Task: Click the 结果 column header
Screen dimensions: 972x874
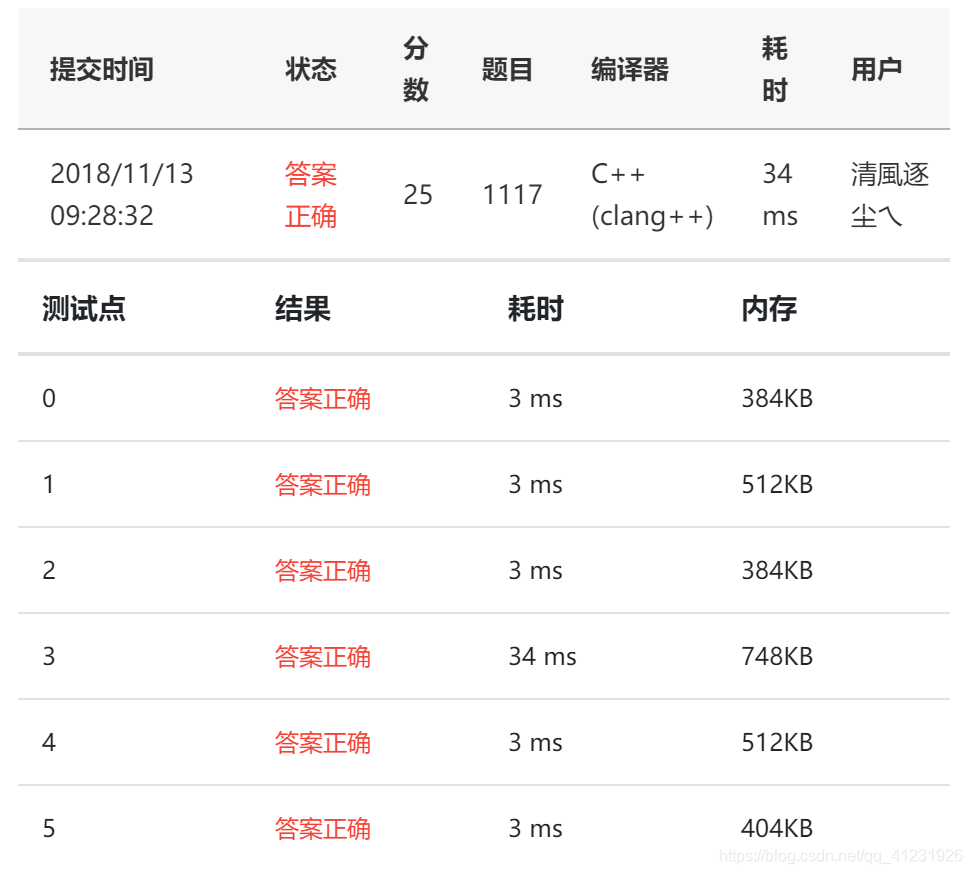Action: (x=303, y=308)
